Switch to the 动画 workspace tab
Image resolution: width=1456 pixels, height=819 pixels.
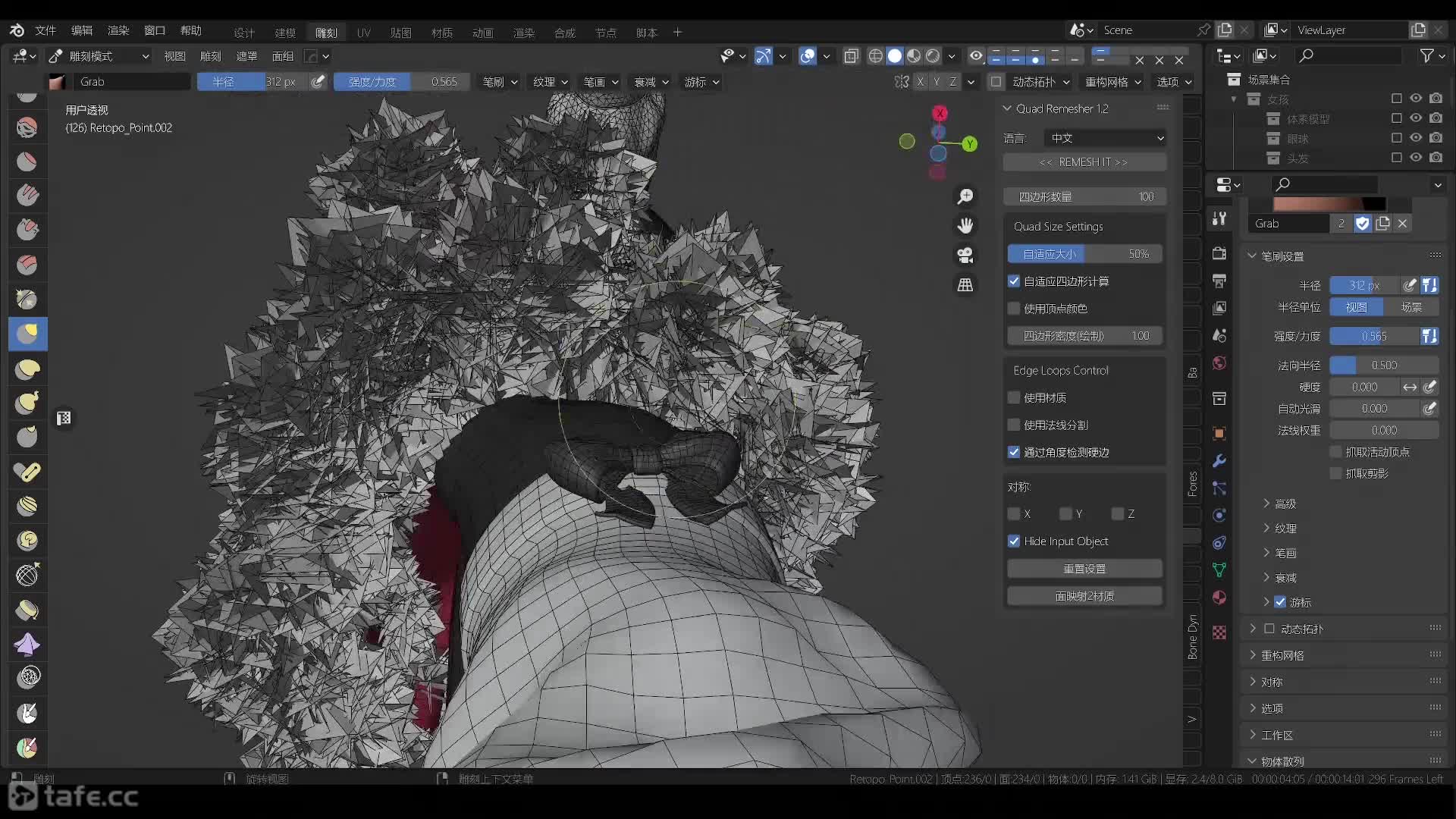(483, 33)
